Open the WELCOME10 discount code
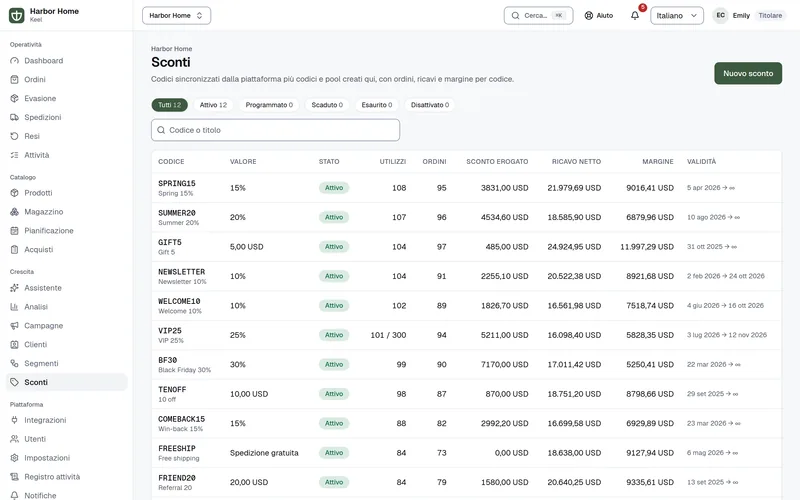 point(179,302)
